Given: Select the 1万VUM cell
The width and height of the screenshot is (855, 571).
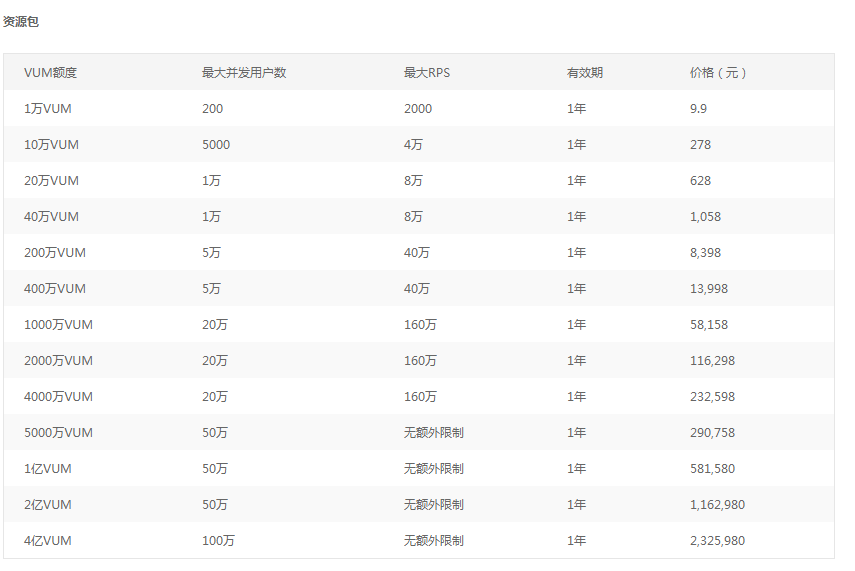Looking at the screenshot, I should point(47,109).
